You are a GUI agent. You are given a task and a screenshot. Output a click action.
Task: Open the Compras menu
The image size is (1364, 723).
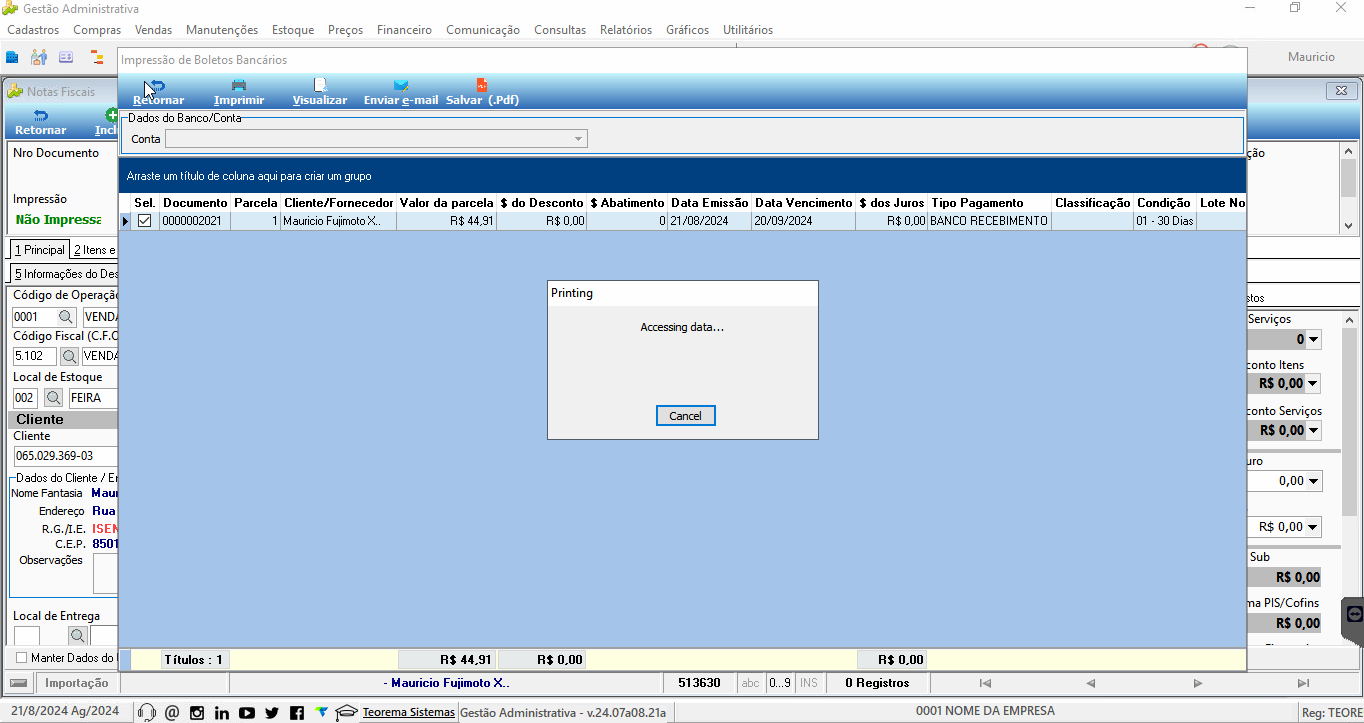point(97,30)
